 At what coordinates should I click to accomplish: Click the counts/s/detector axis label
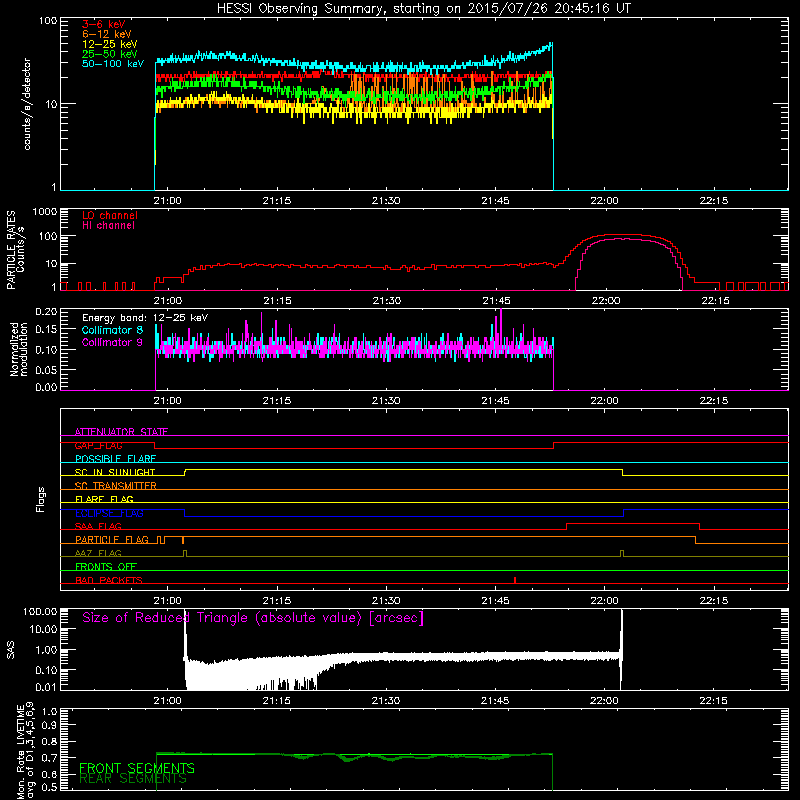click(x=27, y=104)
